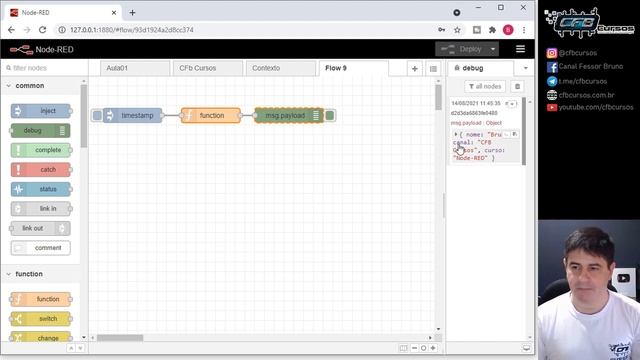Viewport: 640px width, 360px height.
Task: Select the switch node in palette
Action: coord(40,319)
